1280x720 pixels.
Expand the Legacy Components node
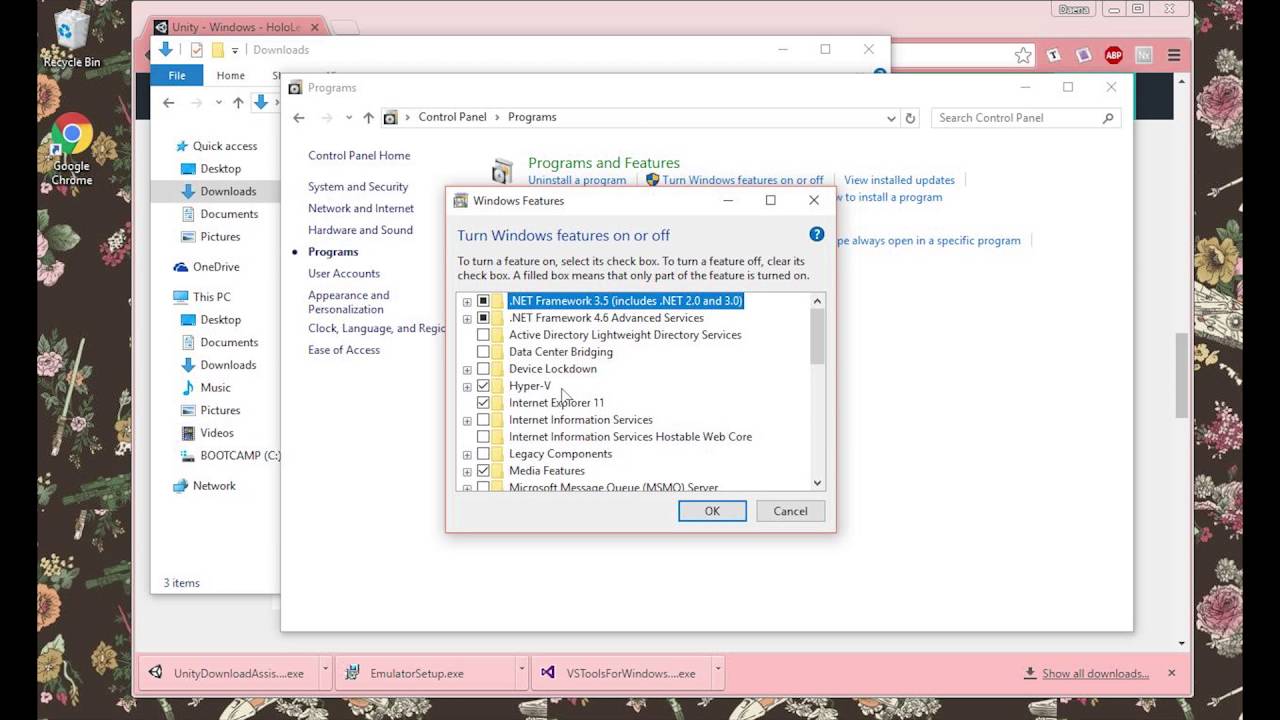pyautogui.click(x=467, y=454)
